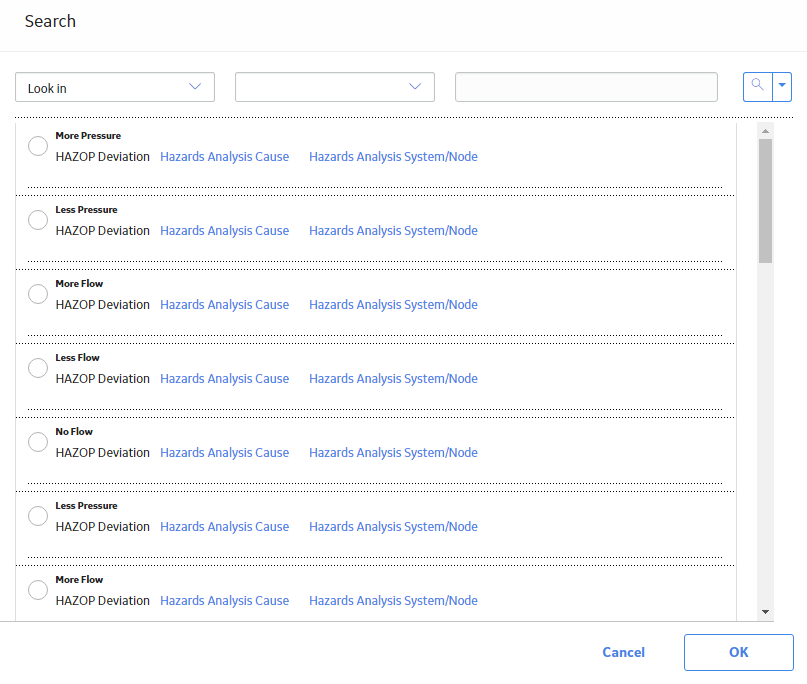
Task: Click the vertical scrollbar thumb
Action: click(x=765, y=201)
